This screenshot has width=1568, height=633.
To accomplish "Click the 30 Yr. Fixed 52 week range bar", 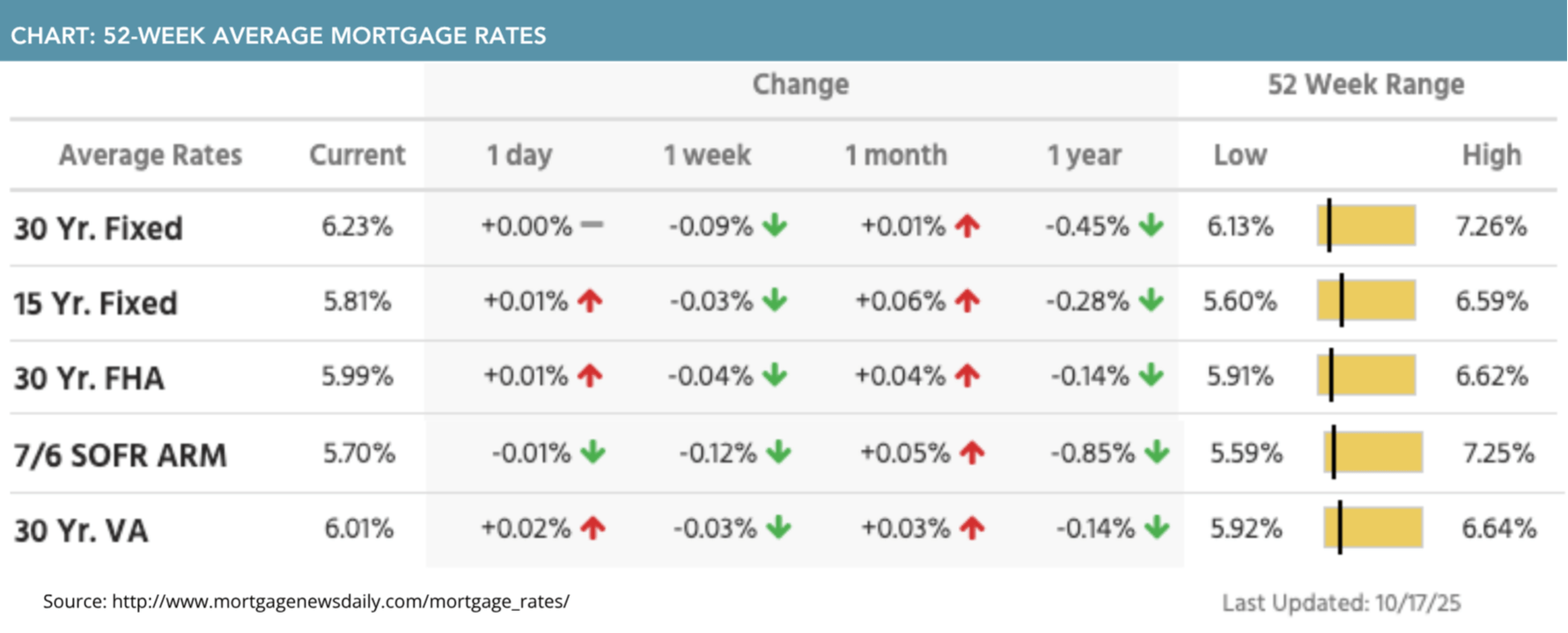I will [x=1366, y=225].
